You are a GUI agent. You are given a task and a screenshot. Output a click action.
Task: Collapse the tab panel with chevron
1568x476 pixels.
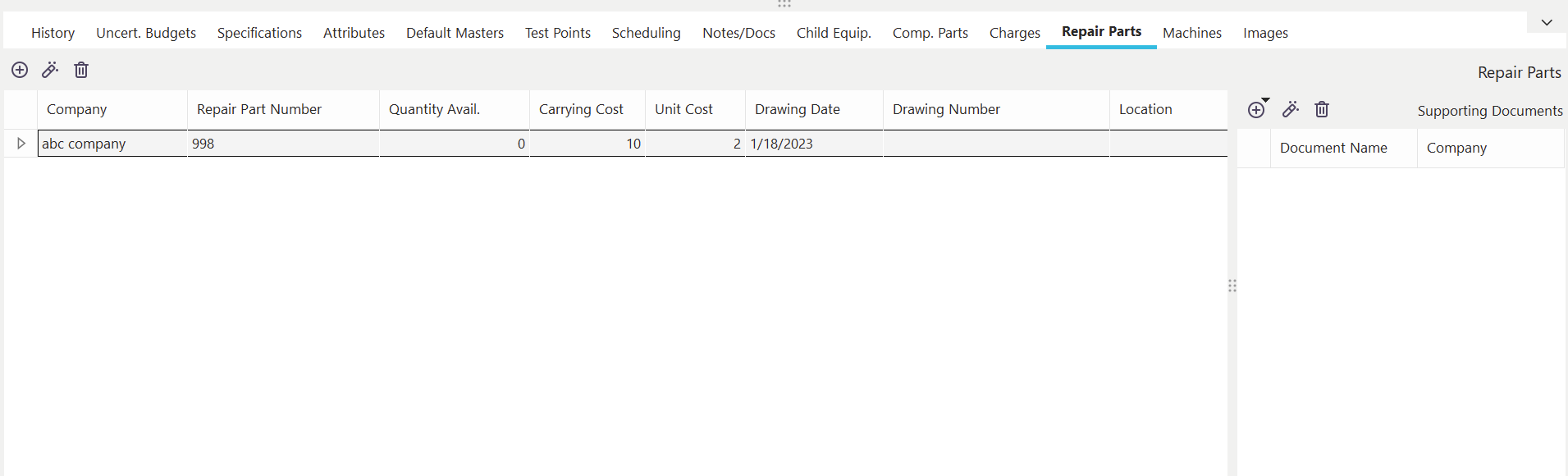click(1547, 22)
